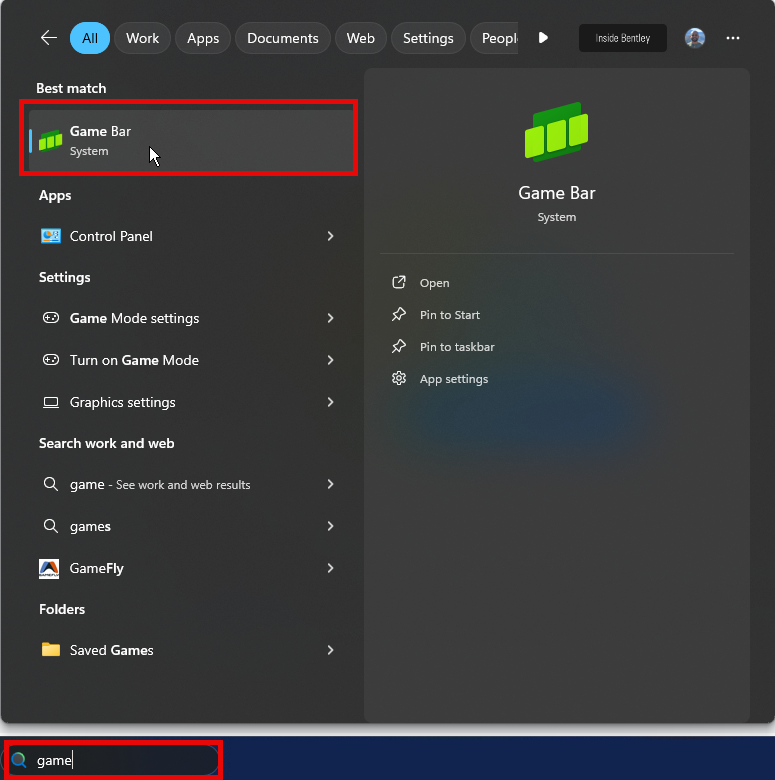Click the Pin to Start pin icon
The height and width of the screenshot is (780, 775).
pos(399,314)
